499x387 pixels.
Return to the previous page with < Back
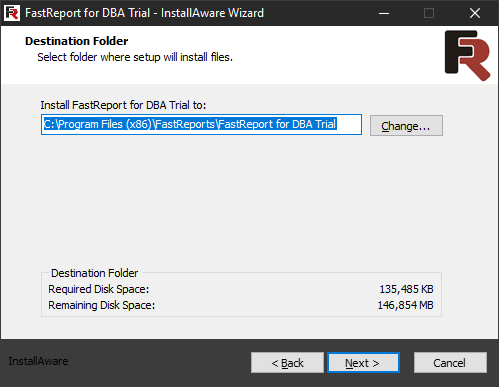(287, 363)
